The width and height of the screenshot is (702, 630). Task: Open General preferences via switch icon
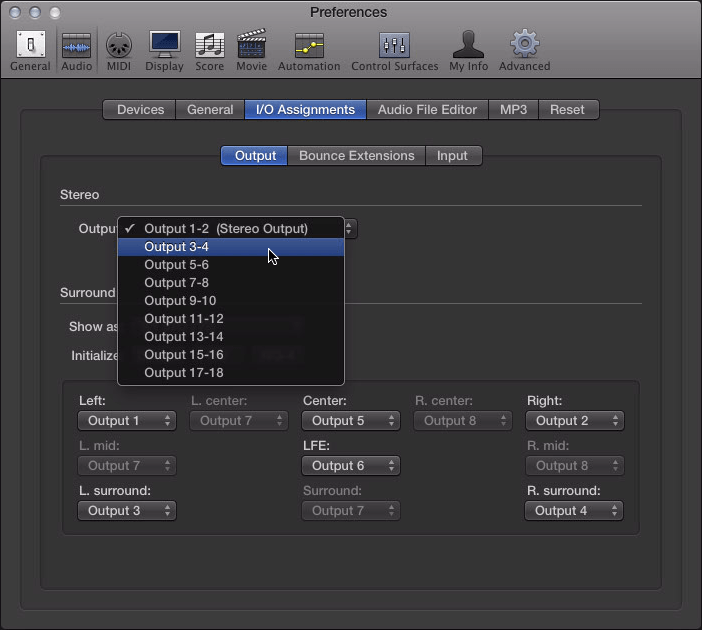pyautogui.click(x=30, y=51)
